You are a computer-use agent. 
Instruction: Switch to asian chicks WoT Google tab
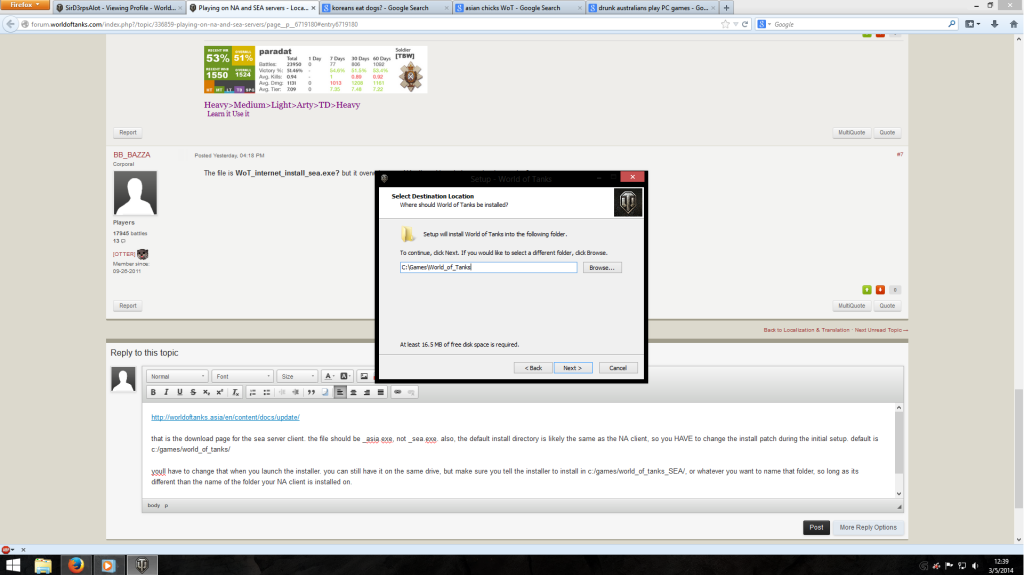click(x=519, y=8)
